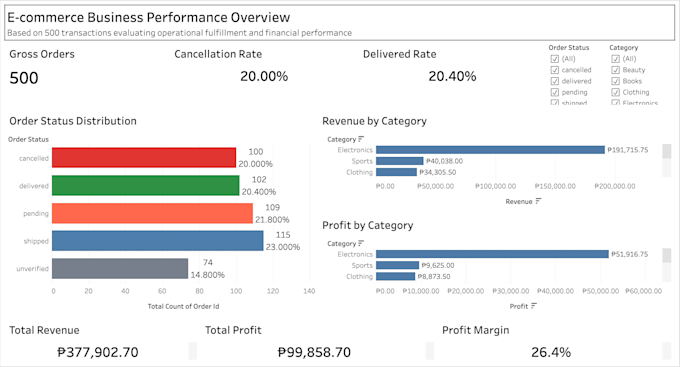
Task: Click the 'shipped' axis label
Action: [x=36, y=241]
